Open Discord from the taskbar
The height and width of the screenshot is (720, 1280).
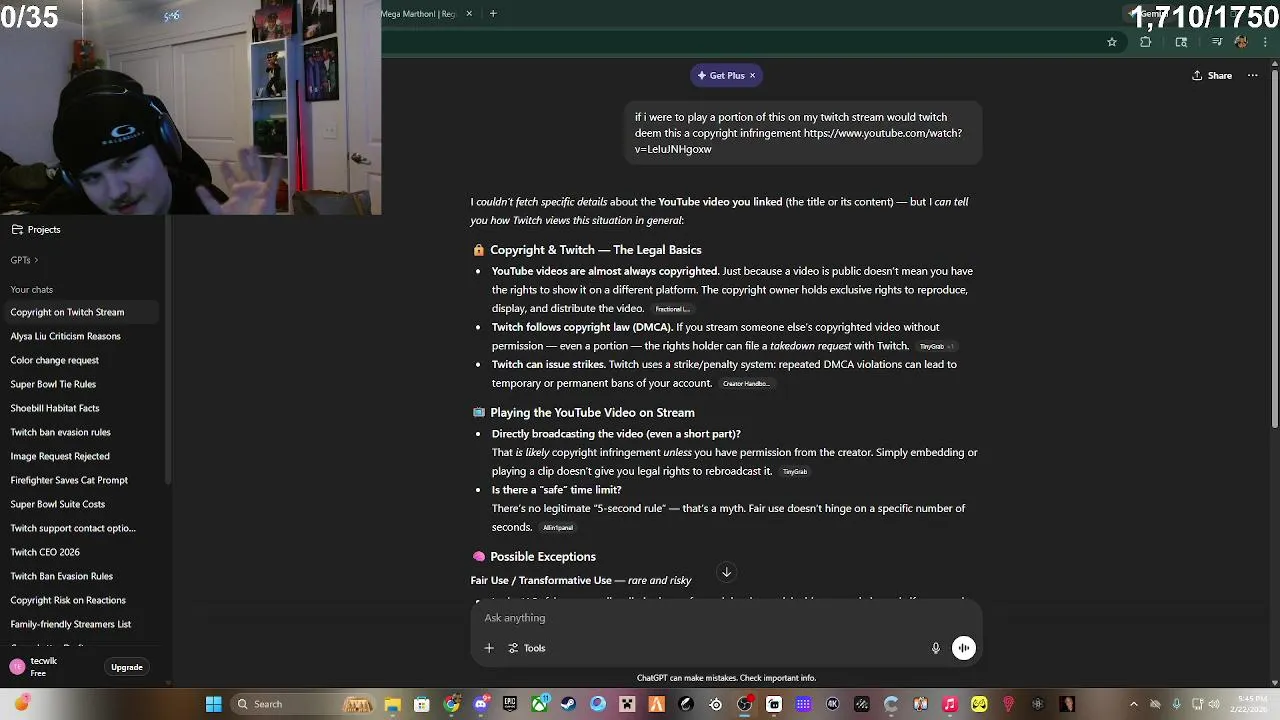tap(481, 704)
